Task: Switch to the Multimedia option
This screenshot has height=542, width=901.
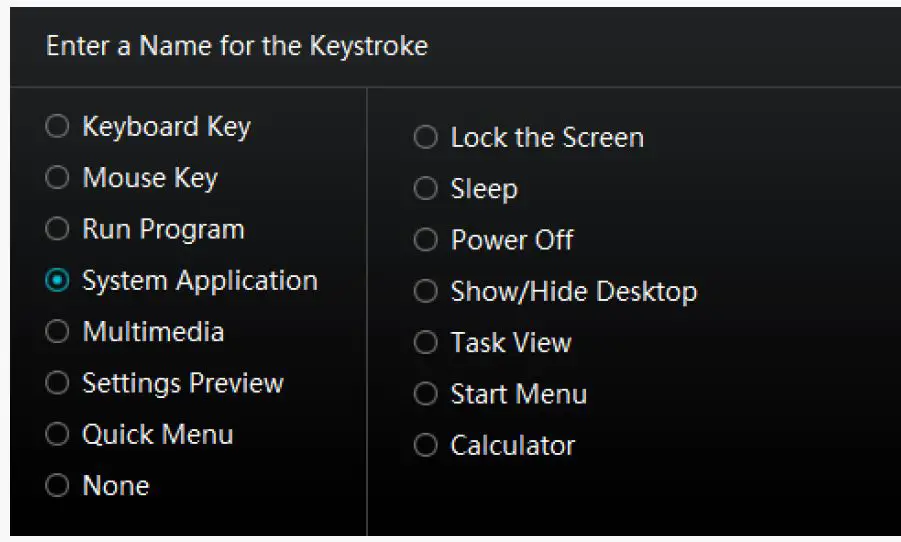Action: click(x=58, y=332)
